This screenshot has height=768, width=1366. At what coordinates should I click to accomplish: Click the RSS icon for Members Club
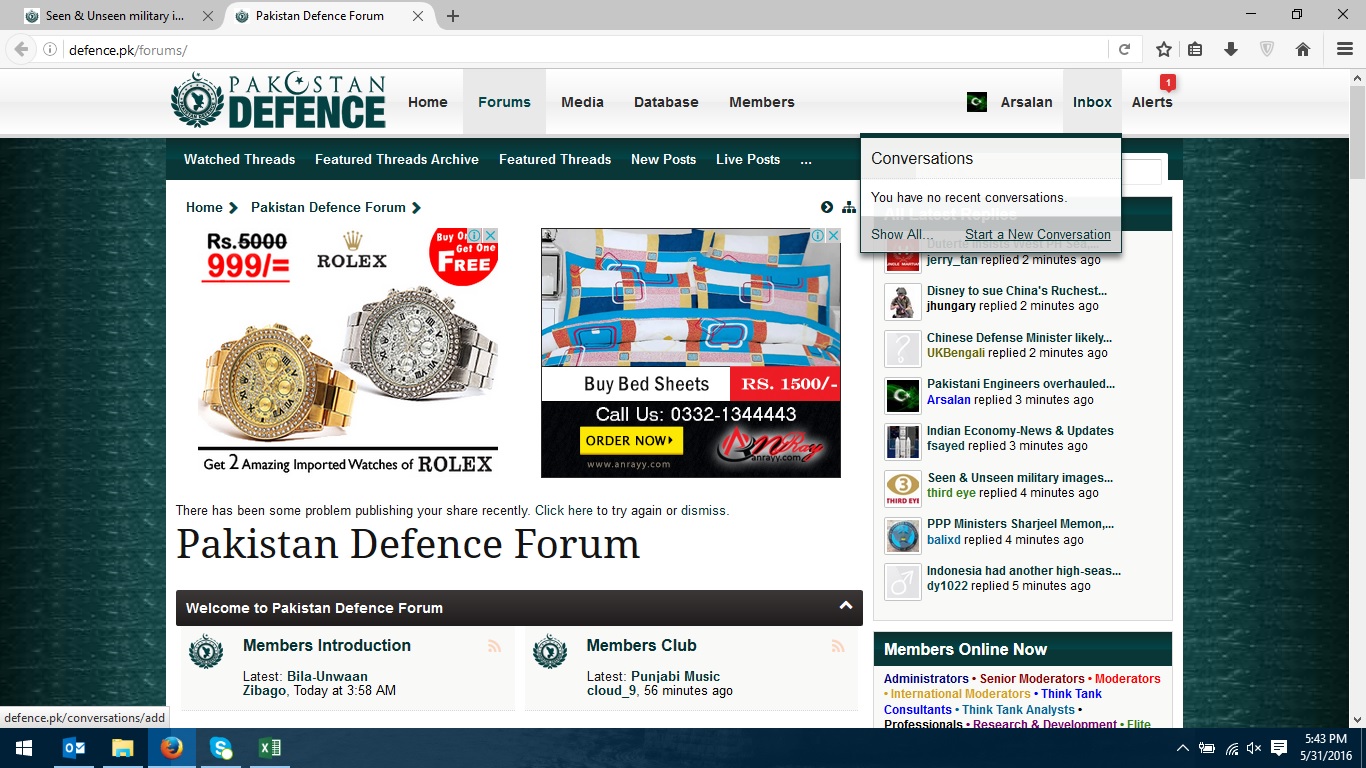(x=838, y=646)
